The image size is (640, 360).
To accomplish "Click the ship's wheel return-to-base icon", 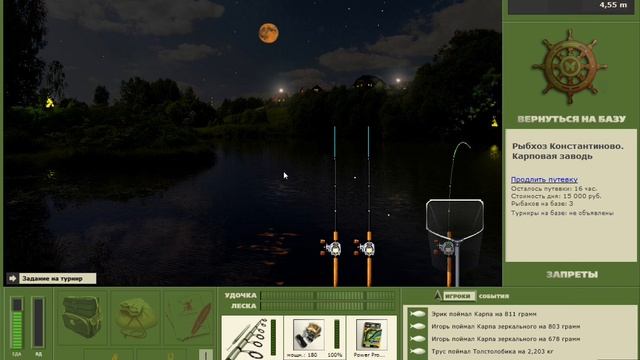I will tap(569, 67).
